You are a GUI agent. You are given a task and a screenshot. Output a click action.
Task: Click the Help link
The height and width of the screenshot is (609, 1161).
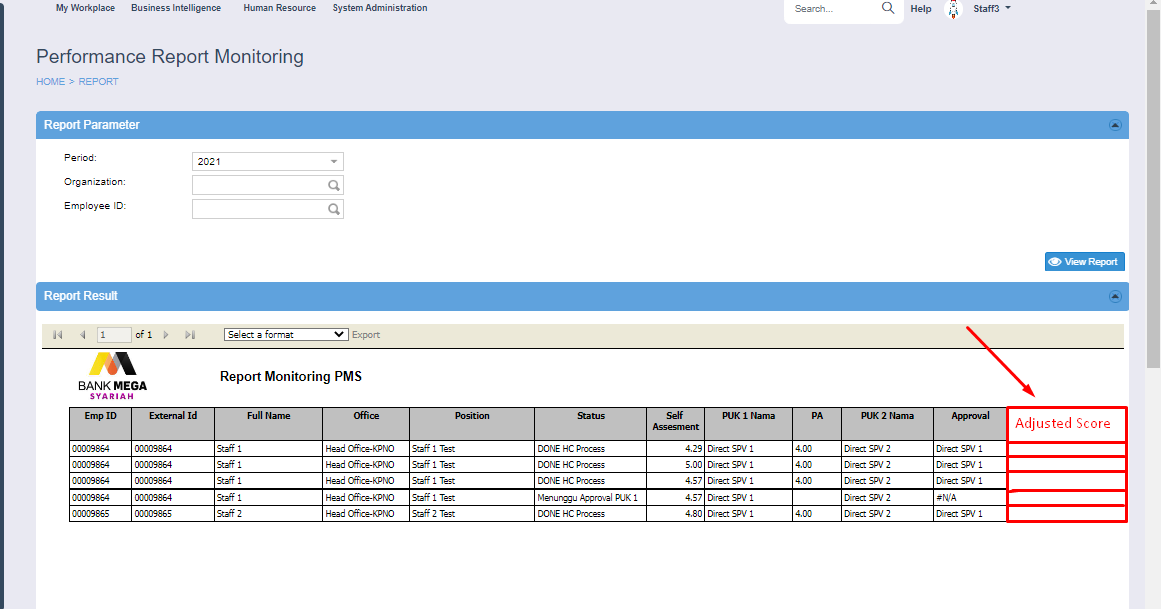tap(921, 9)
